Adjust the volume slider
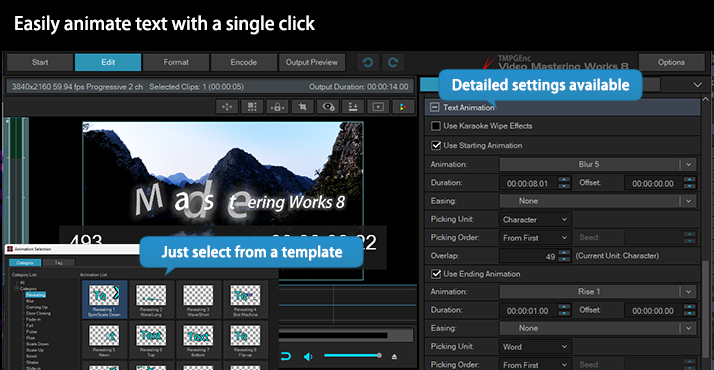This screenshot has width=714, height=370. click(x=352, y=355)
